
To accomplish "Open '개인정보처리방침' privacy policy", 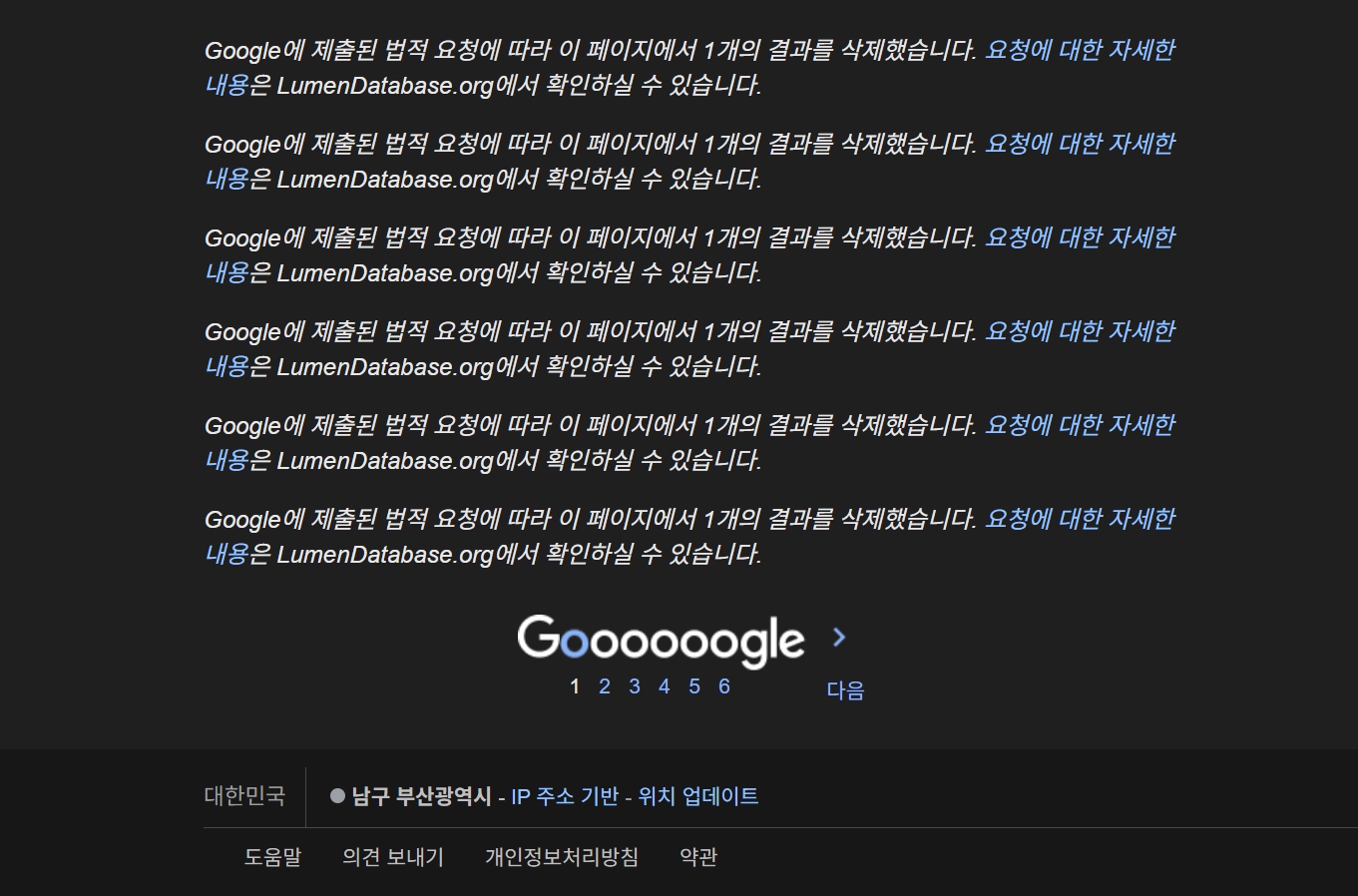I will pyautogui.click(x=562, y=857).
